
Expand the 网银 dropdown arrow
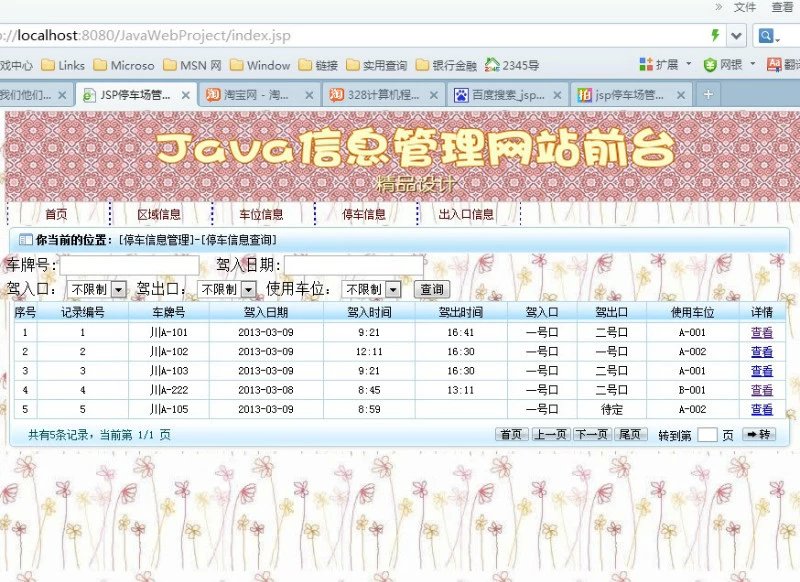753,64
